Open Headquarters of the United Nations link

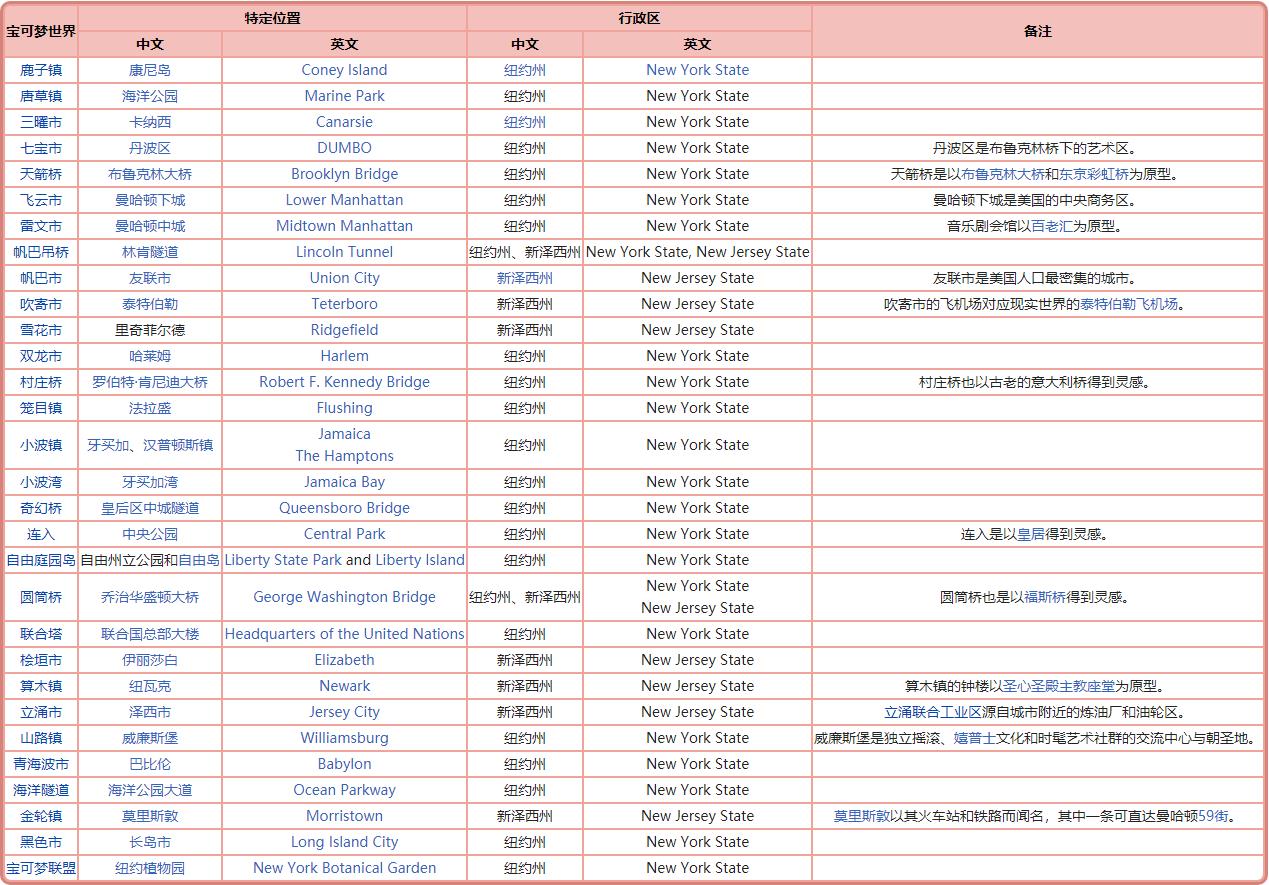(x=344, y=634)
